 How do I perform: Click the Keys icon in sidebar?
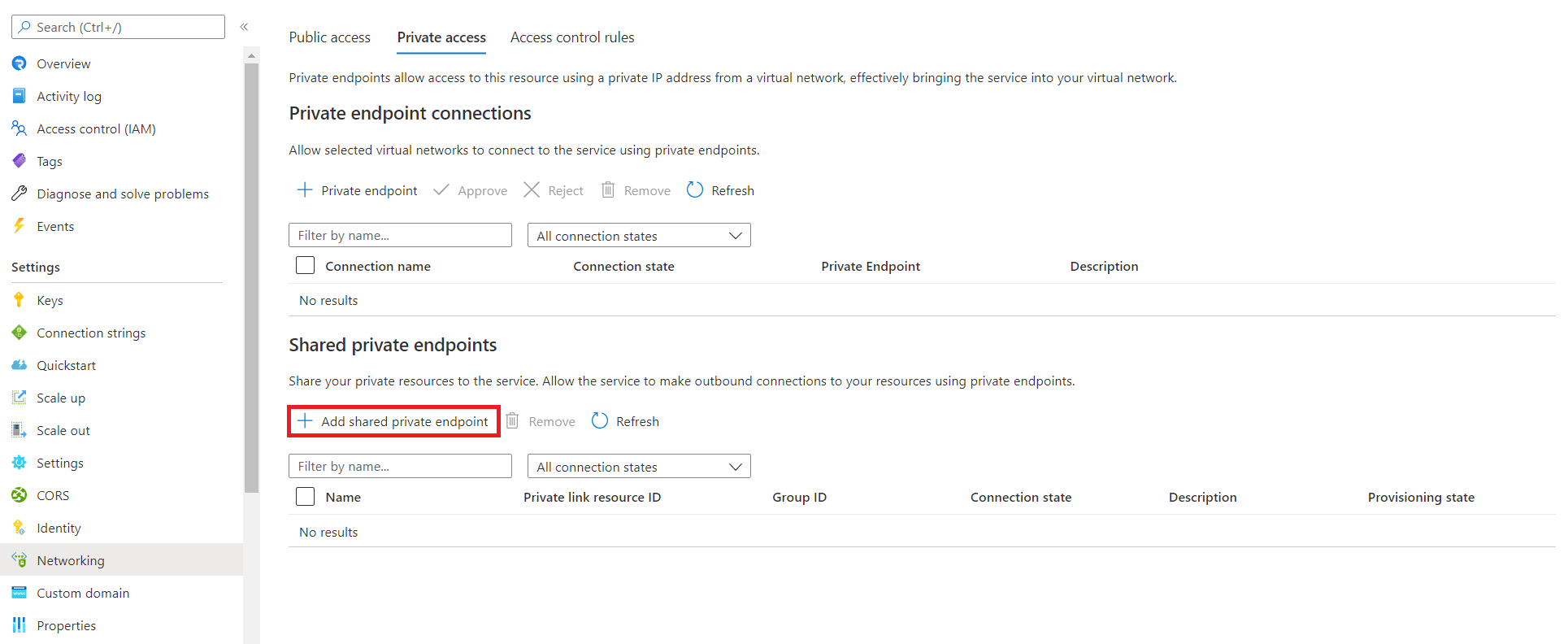pyautogui.click(x=19, y=300)
